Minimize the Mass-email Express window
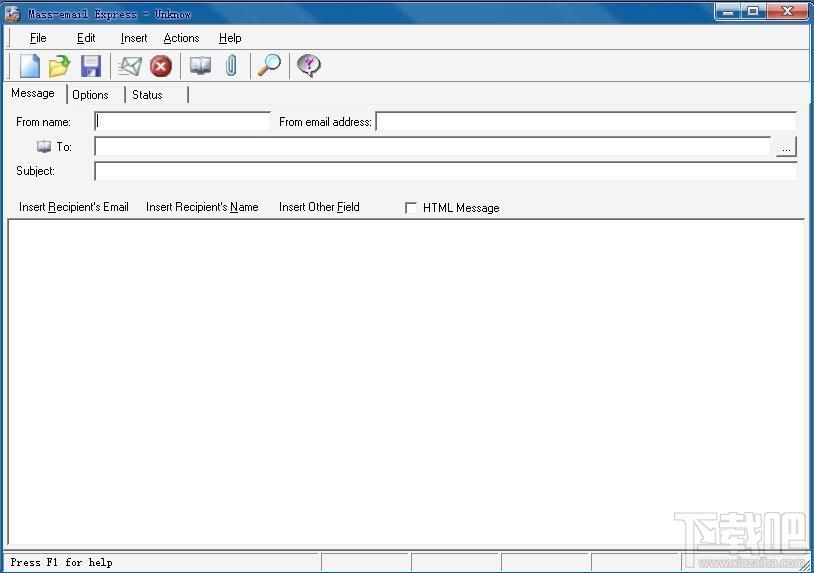814x573 pixels. pyautogui.click(x=727, y=11)
